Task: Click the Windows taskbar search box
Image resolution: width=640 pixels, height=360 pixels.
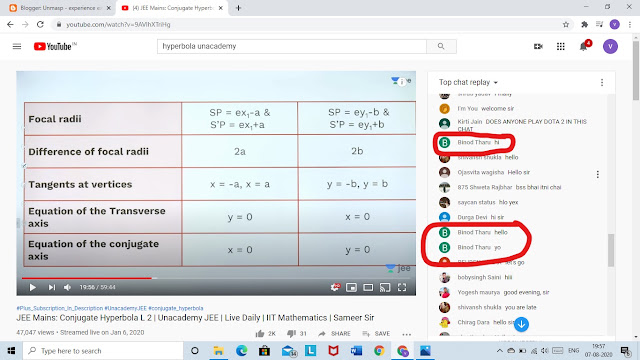Action: click(x=103, y=351)
